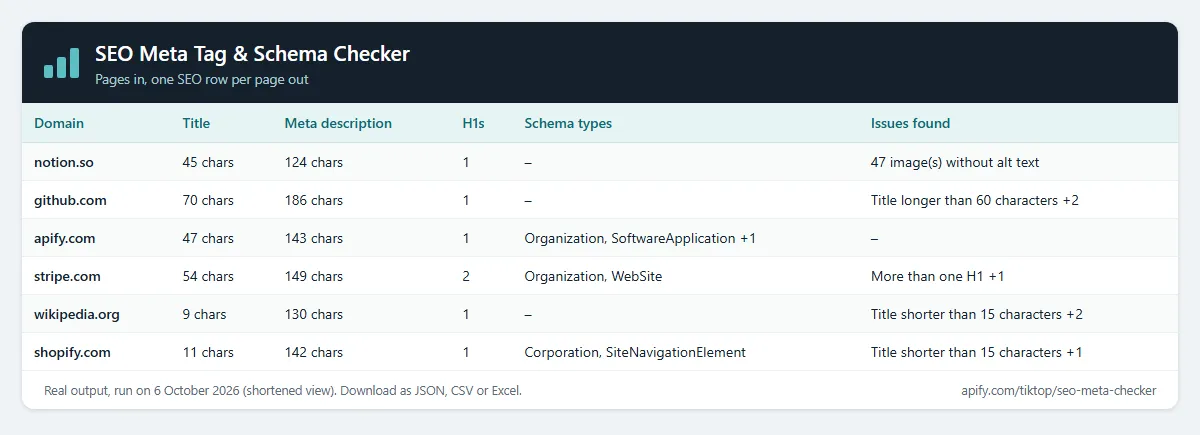
Task: Select the Issues found column header
Action: pos(910,124)
